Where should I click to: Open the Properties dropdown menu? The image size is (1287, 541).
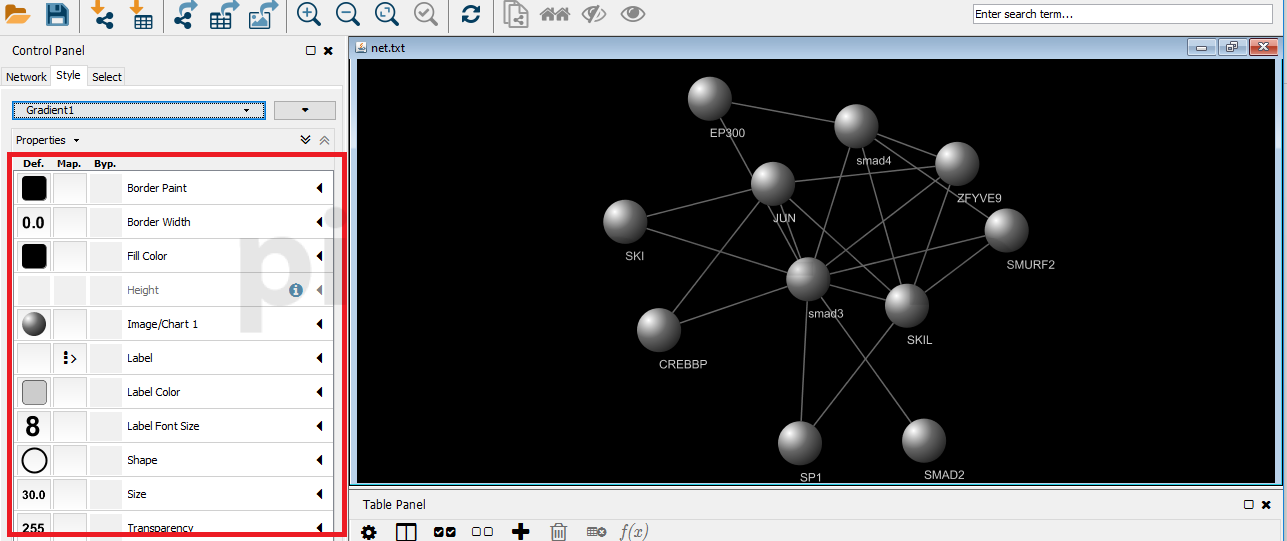click(47, 140)
